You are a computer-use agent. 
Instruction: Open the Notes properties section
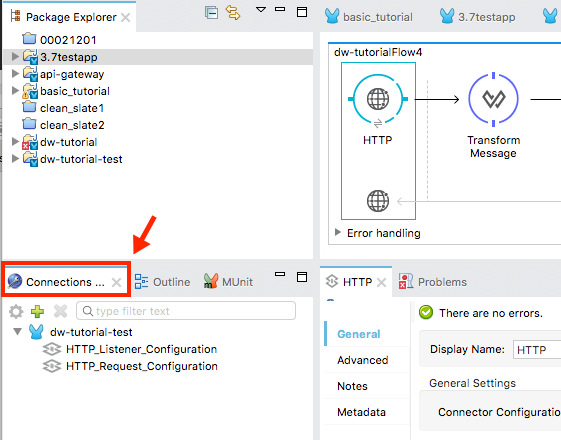[x=352, y=386]
